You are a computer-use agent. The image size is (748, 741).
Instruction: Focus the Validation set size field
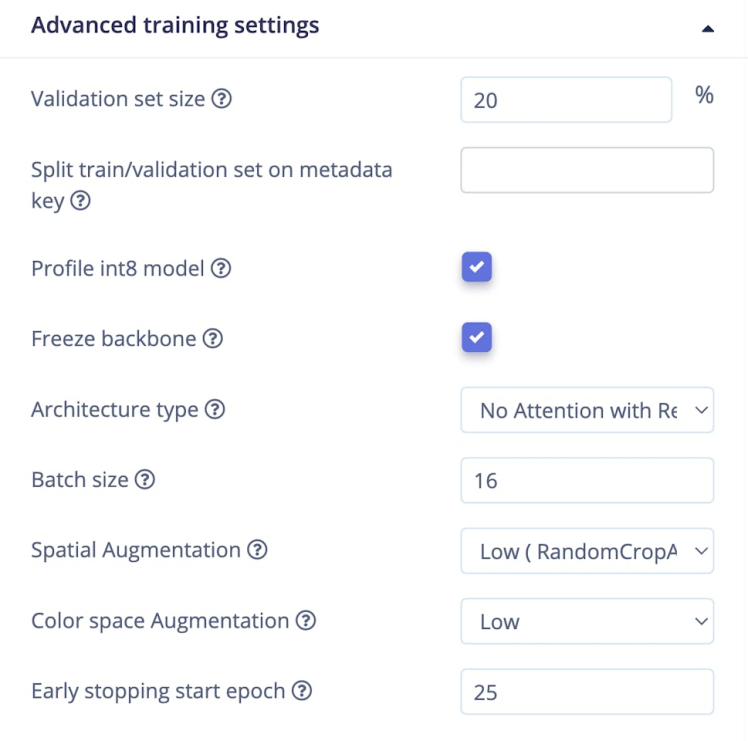(566, 100)
